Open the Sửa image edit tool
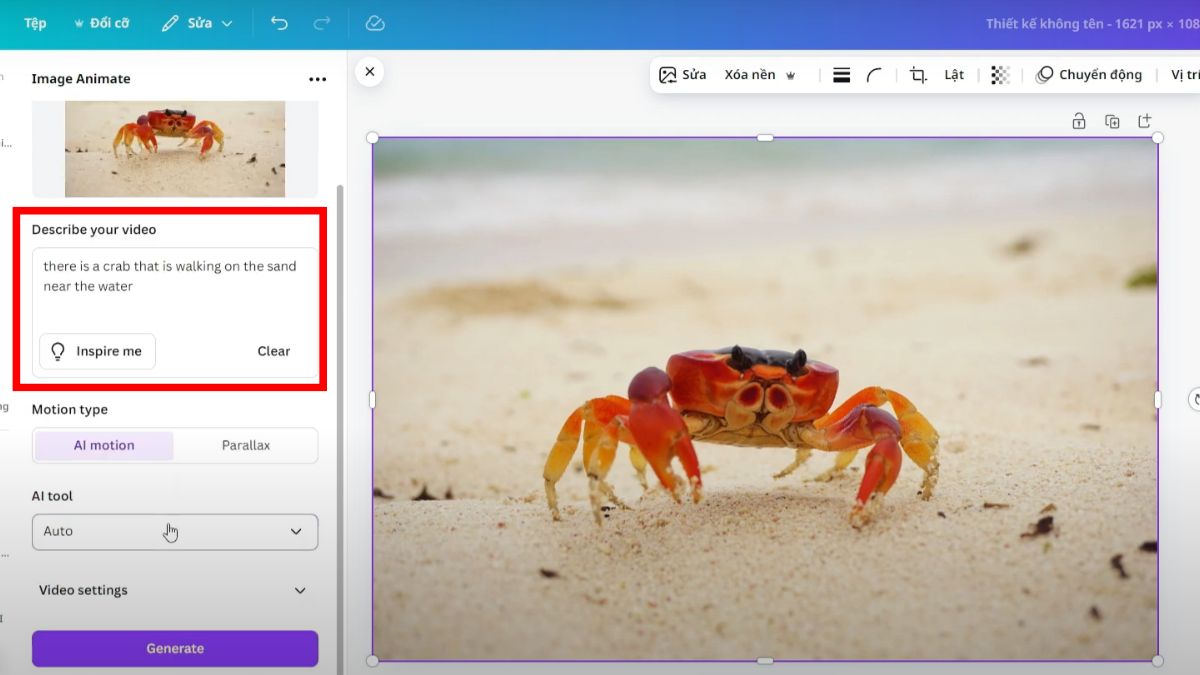 [682, 74]
